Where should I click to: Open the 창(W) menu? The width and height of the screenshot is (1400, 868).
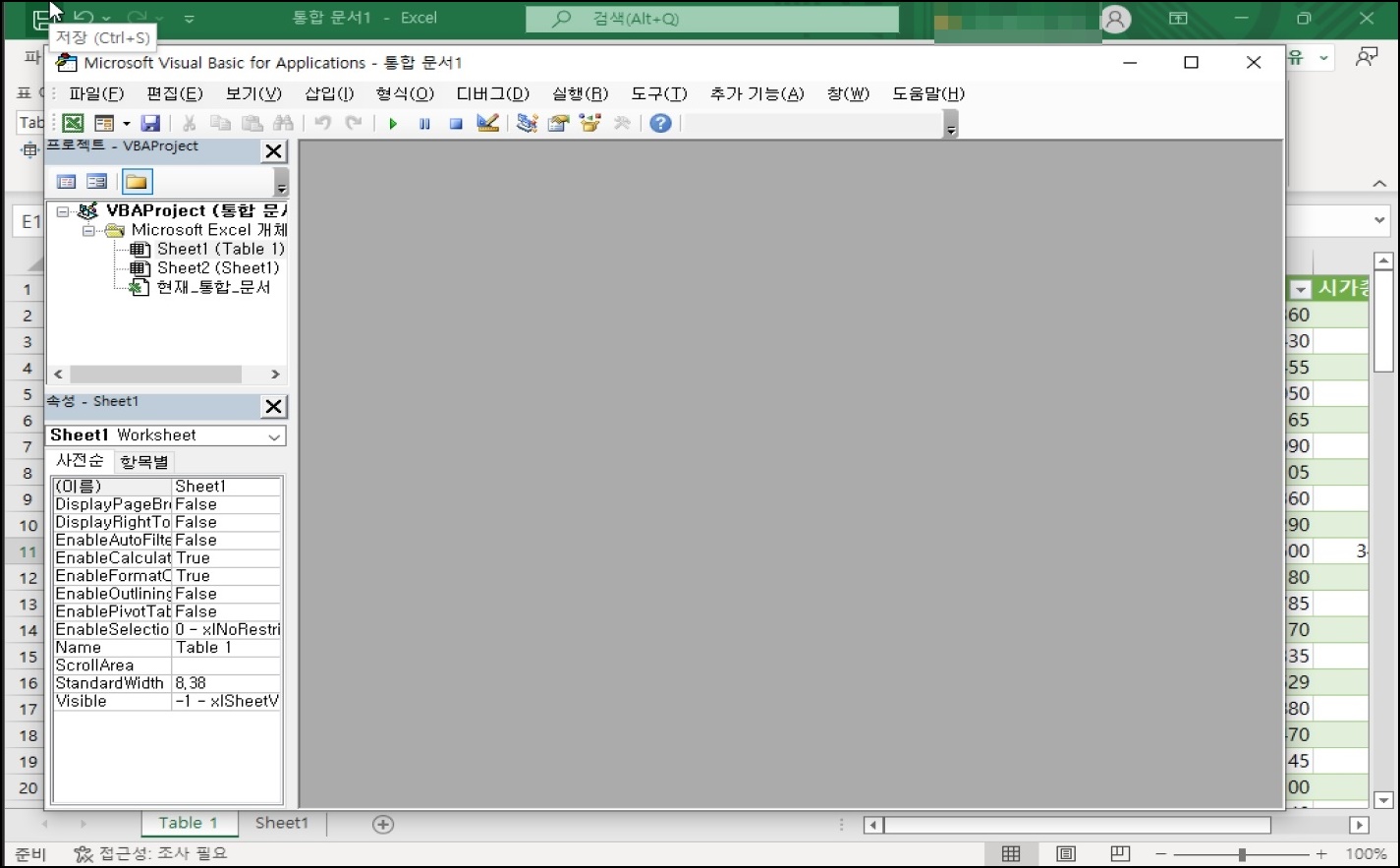[x=848, y=93]
